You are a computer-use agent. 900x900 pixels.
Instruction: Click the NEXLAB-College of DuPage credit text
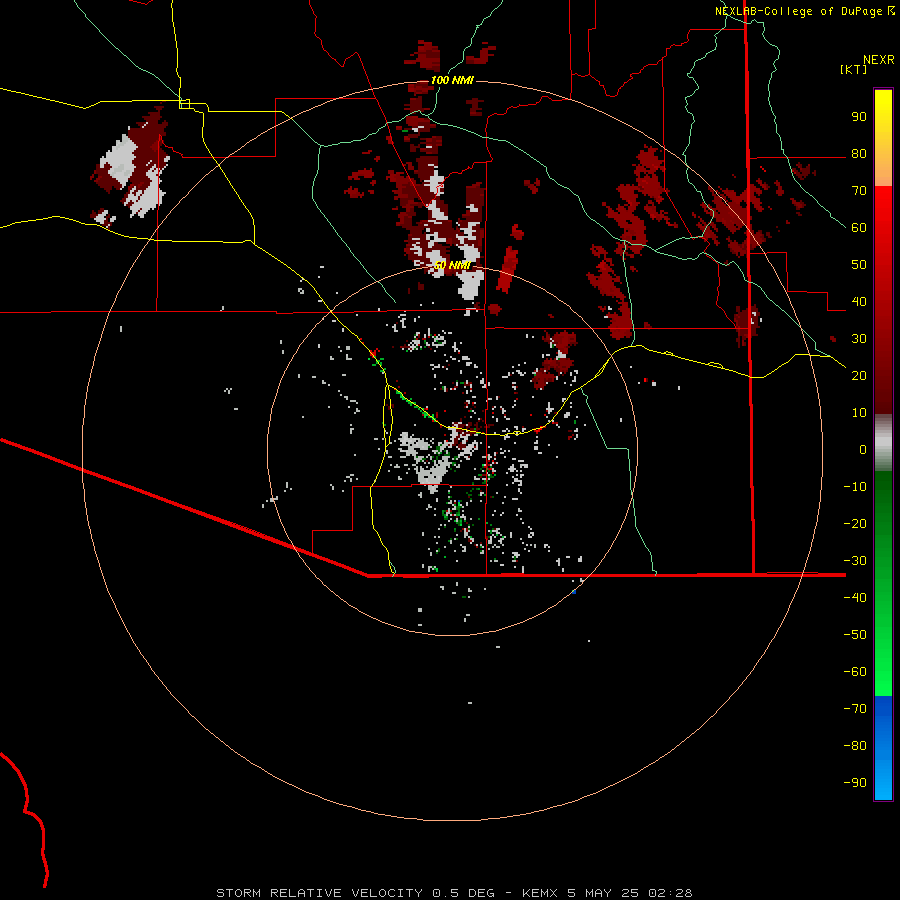pyautogui.click(x=805, y=11)
